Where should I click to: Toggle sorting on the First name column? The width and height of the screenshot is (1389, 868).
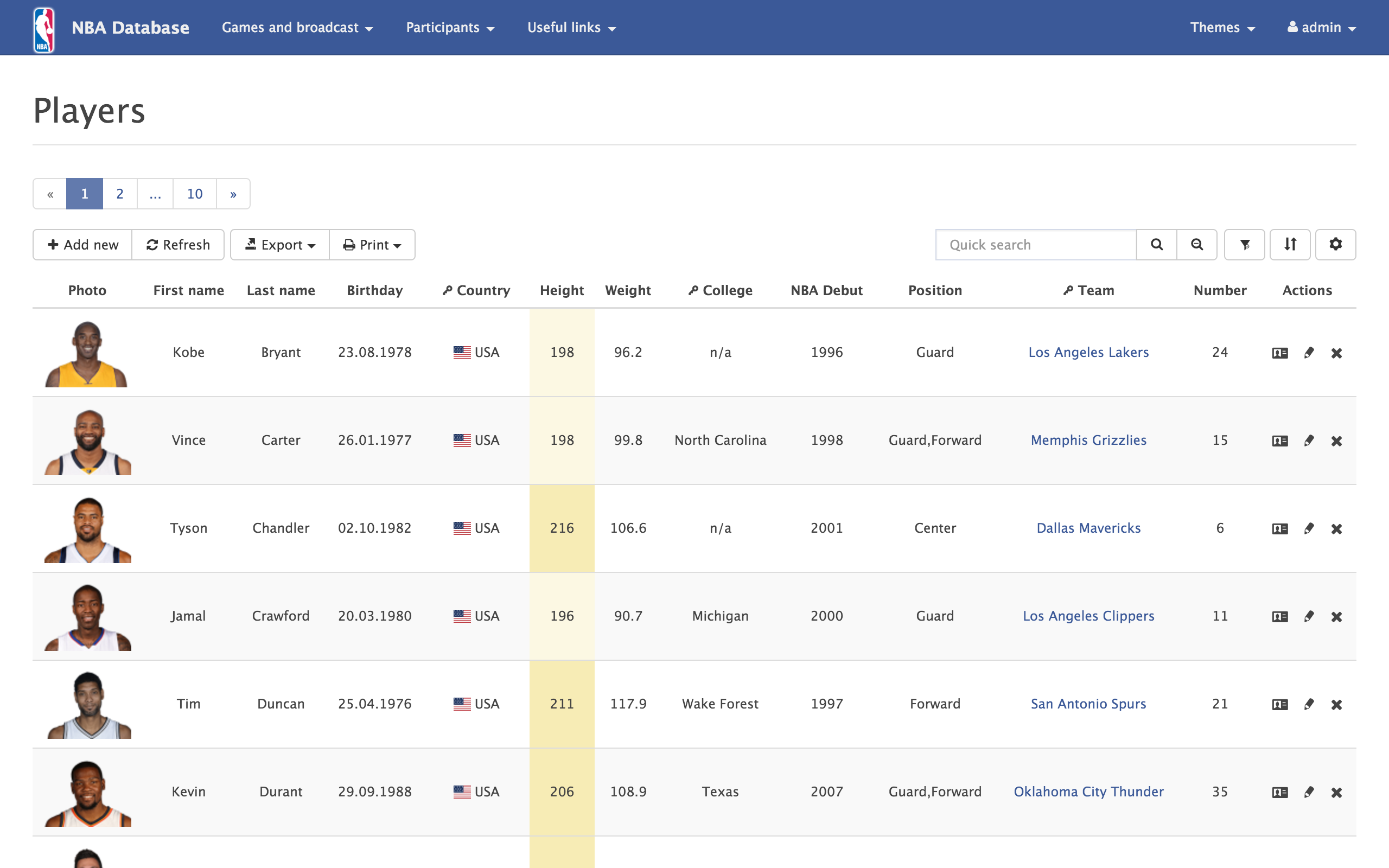click(x=188, y=290)
